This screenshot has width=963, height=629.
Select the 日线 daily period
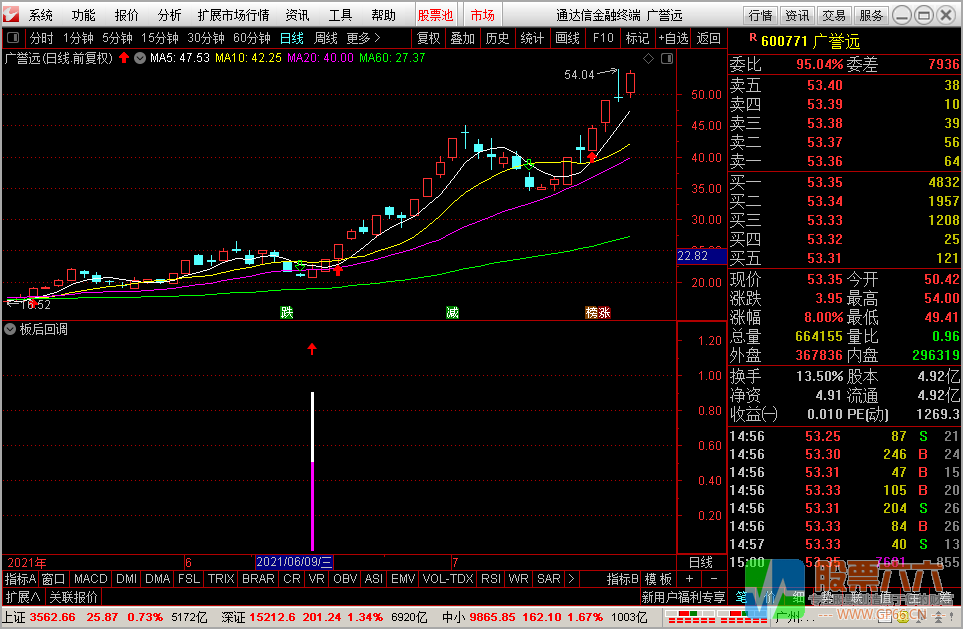(292, 38)
